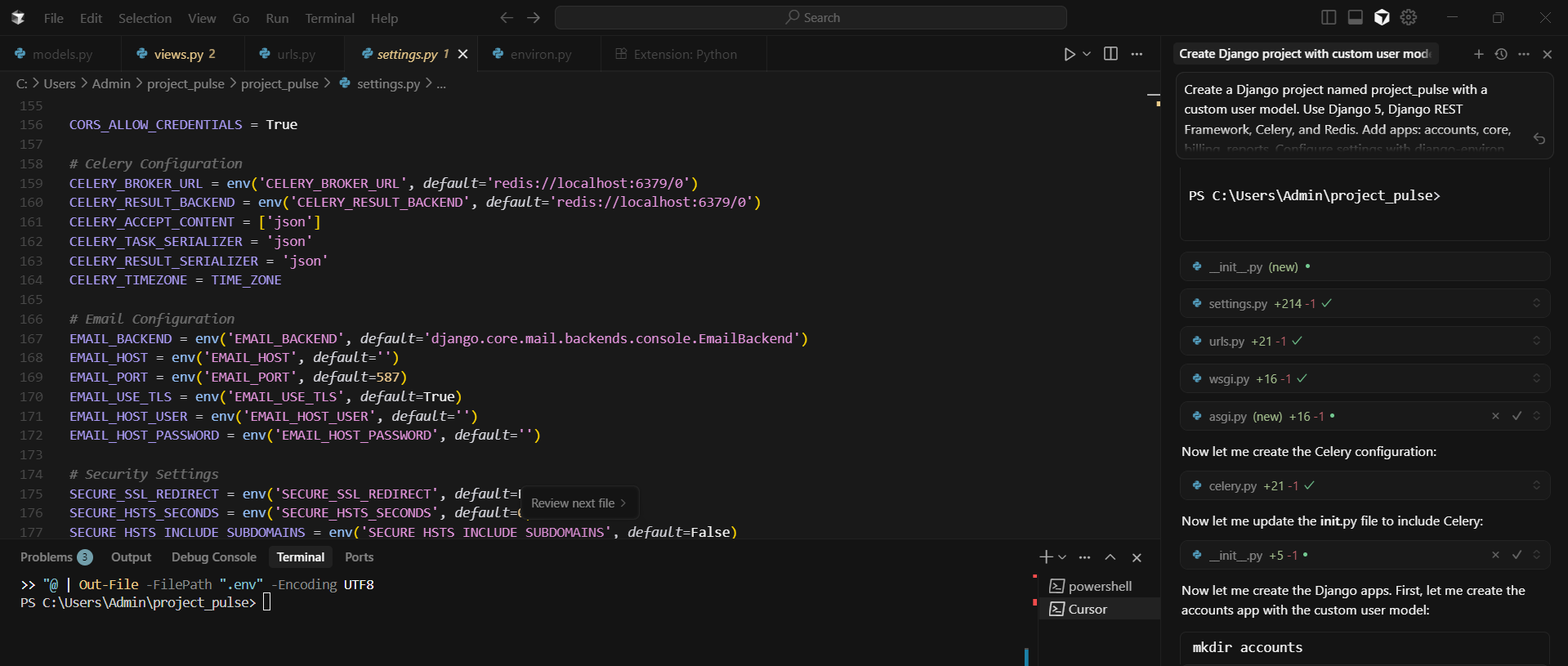Click Review next file button
This screenshot has height=666, width=1568.
579,503
